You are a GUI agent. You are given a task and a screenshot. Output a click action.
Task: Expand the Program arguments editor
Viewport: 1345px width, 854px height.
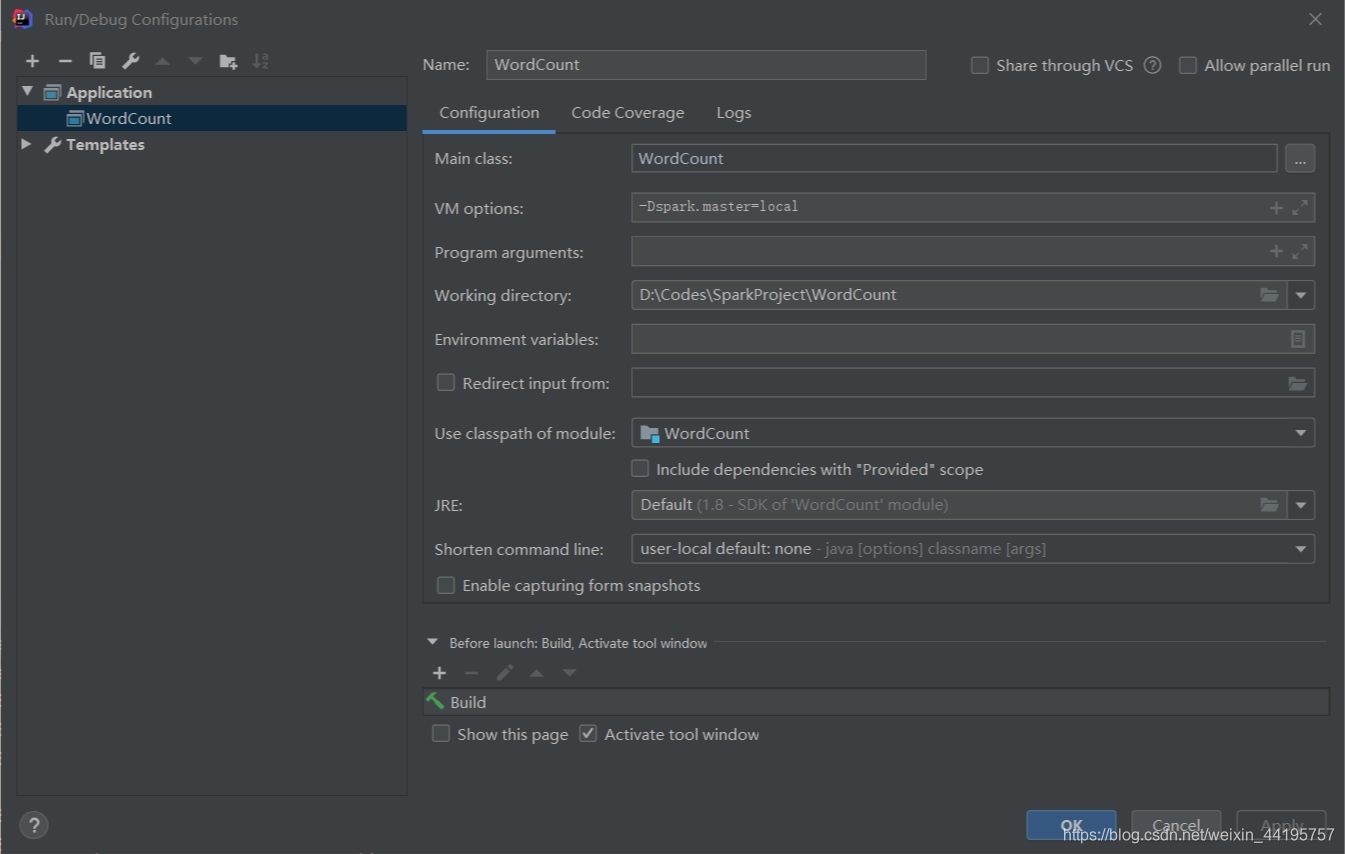tap(1300, 252)
